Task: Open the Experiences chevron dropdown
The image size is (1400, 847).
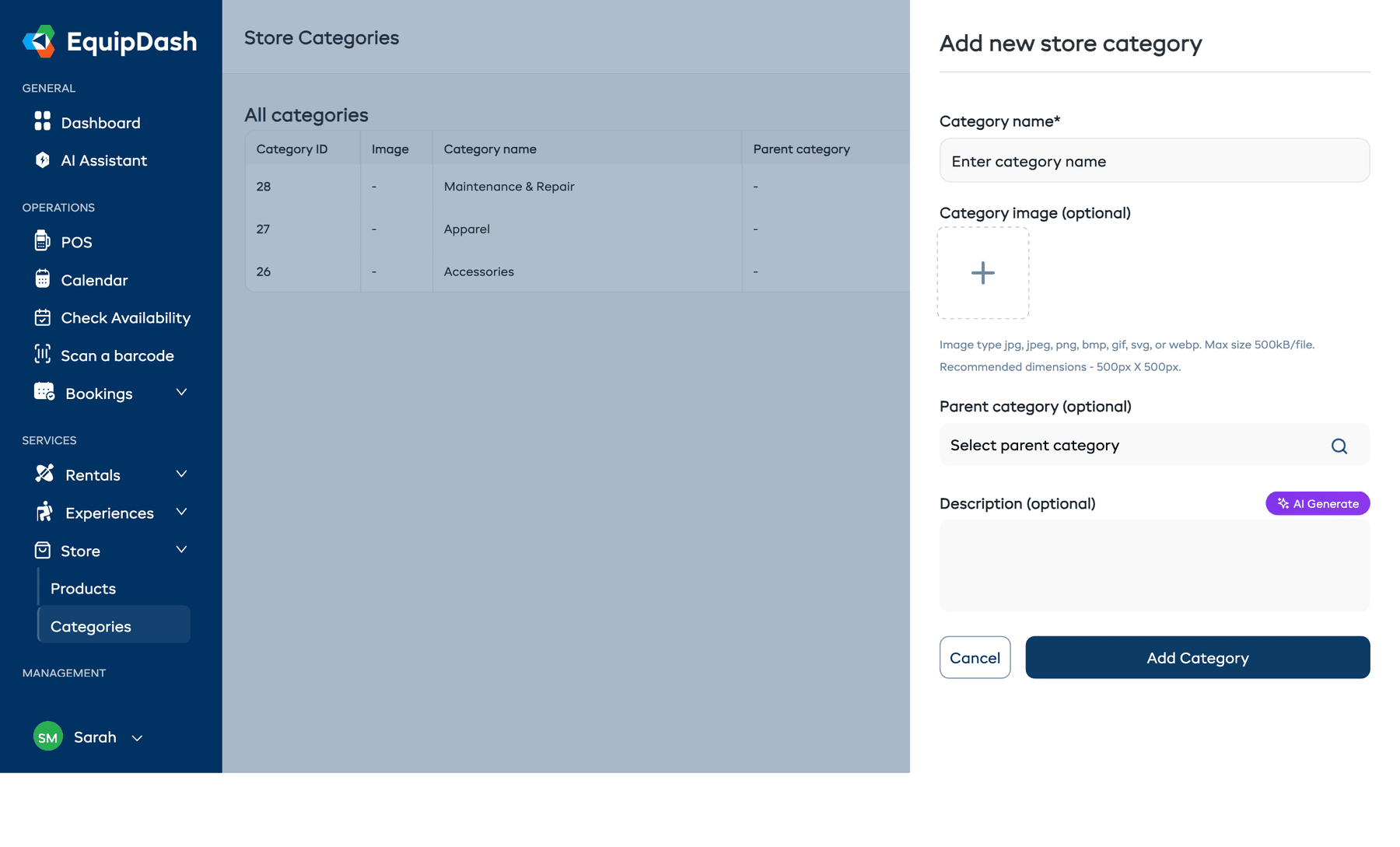Action: [181, 512]
